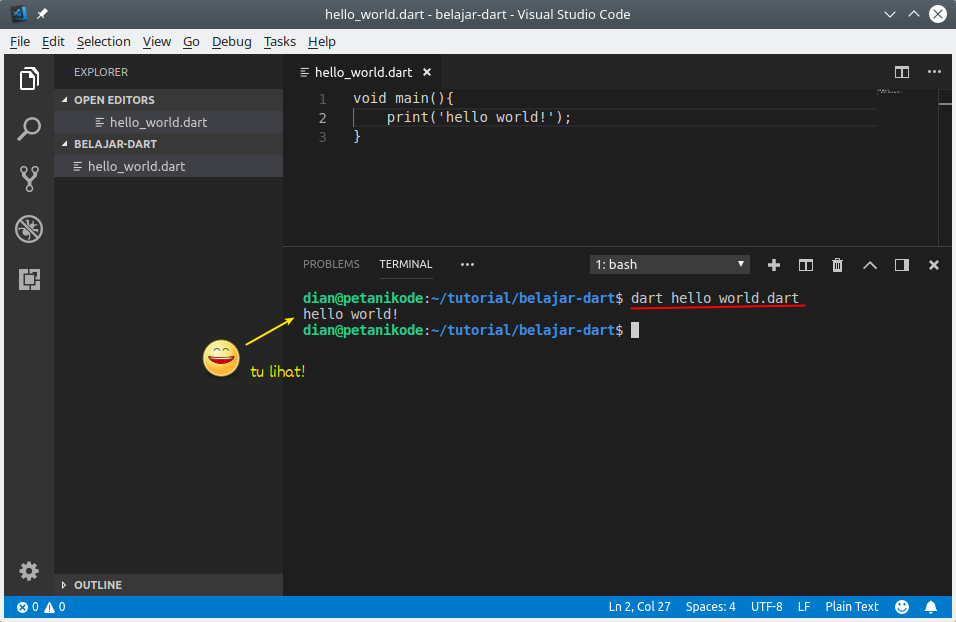Open notifications from the bell icon
956x622 pixels.
click(931, 606)
